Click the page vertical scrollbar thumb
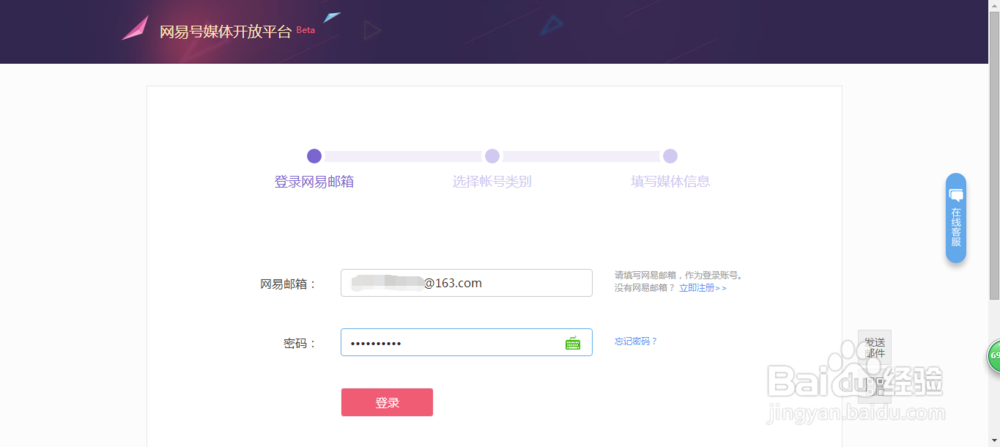Image resolution: width=1000 pixels, height=447 pixels. click(994, 156)
